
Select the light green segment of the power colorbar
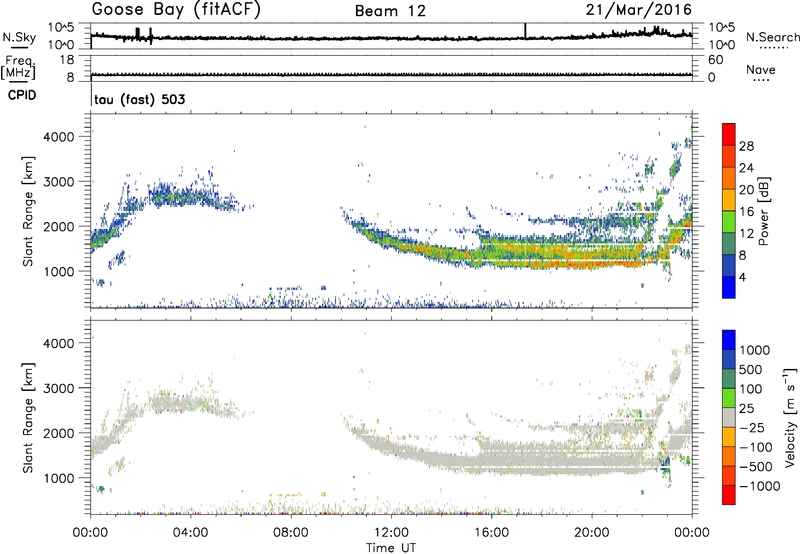[729, 222]
